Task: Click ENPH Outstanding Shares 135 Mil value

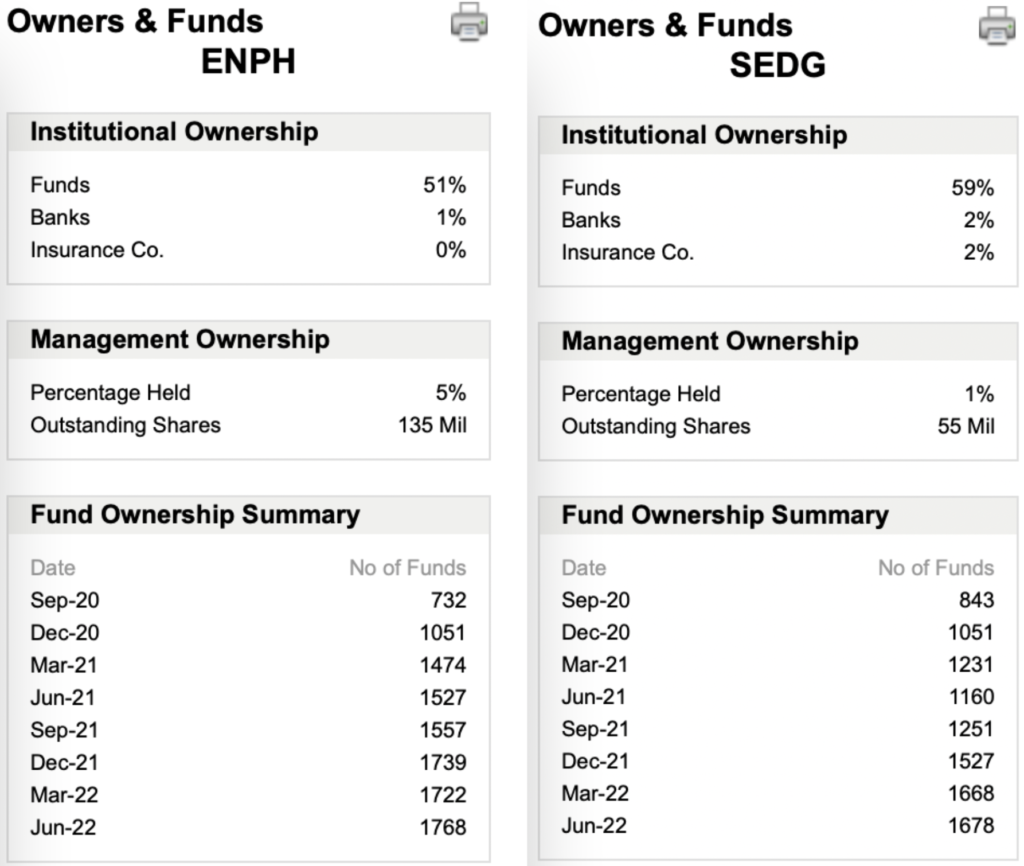Action: point(432,426)
